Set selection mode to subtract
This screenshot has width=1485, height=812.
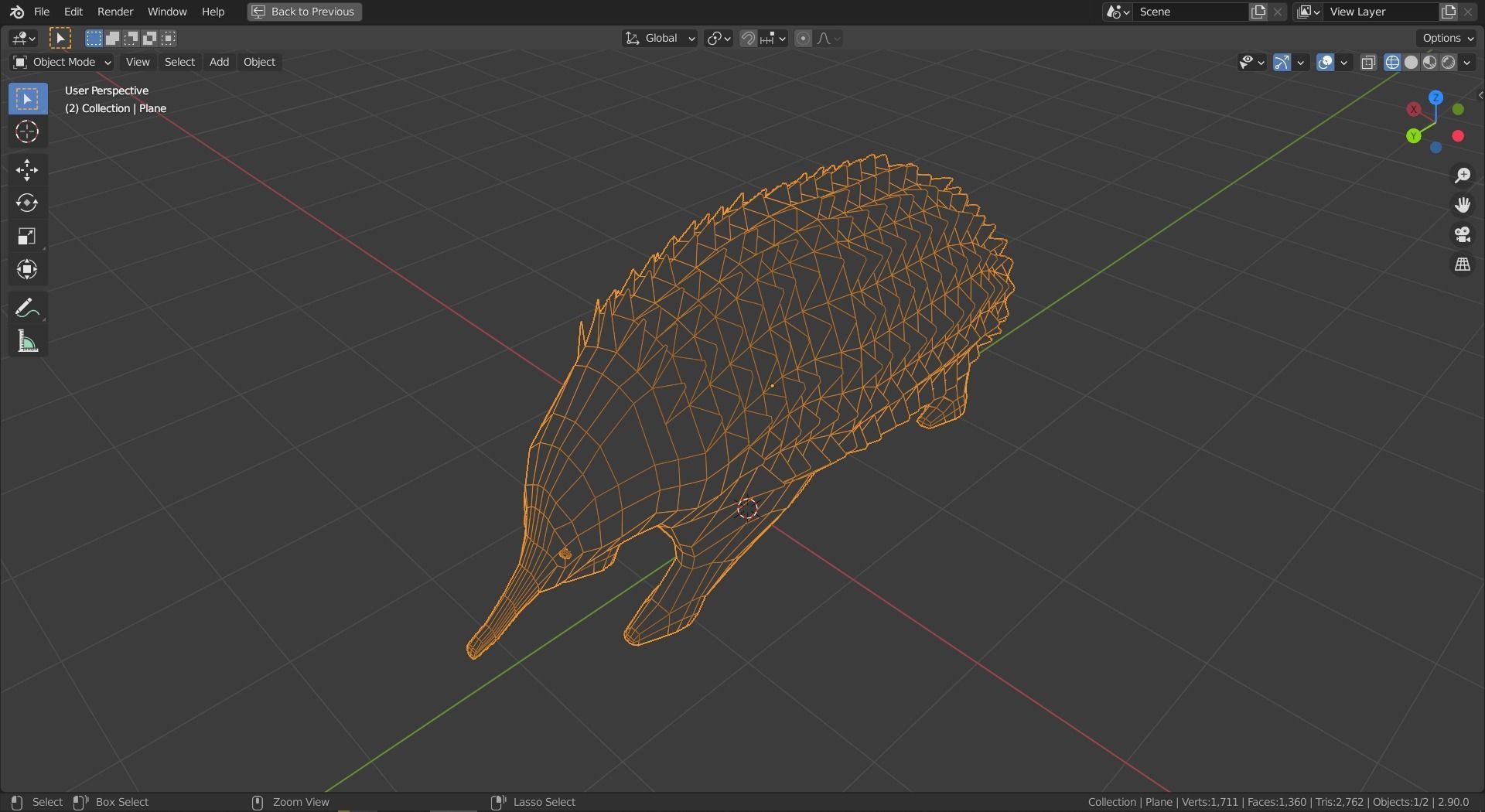pyautogui.click(x=131, y=38)
